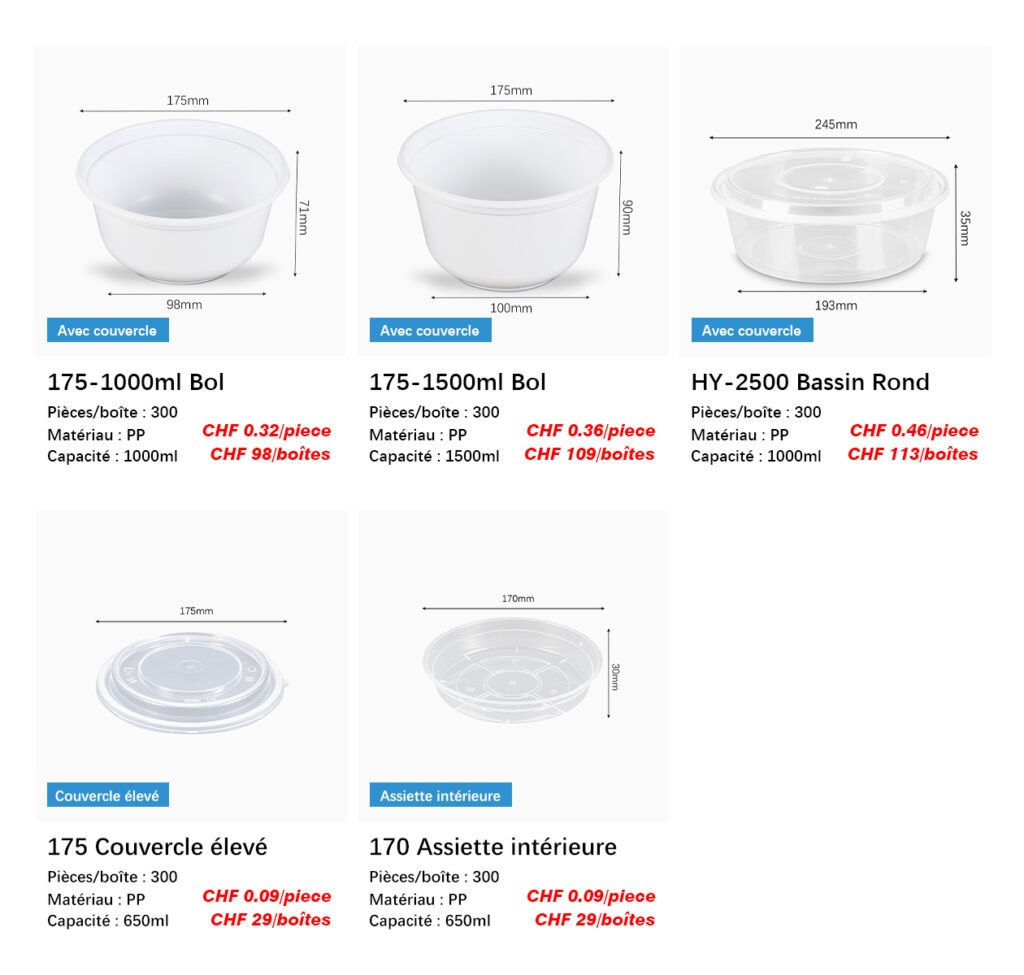Open the 175 Couvercle élevé title
The height and width of the screenshot is (975, 1024).
pyautogui.click(x=157, y=847)
